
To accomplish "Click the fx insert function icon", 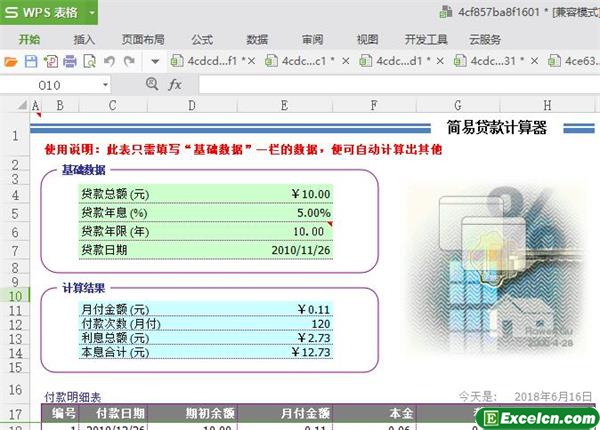I will coord(174,85).
